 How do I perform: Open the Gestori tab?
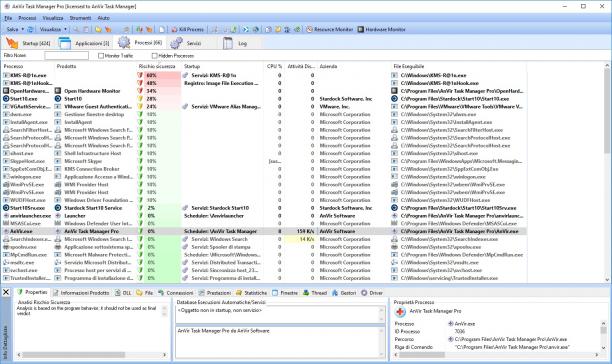tap(344, 293)
